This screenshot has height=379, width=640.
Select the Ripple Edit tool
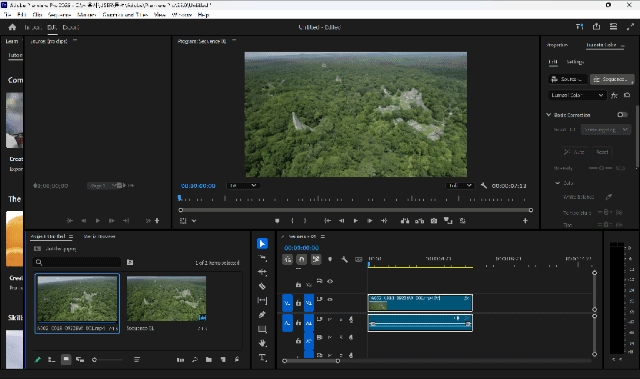(262, 272)
